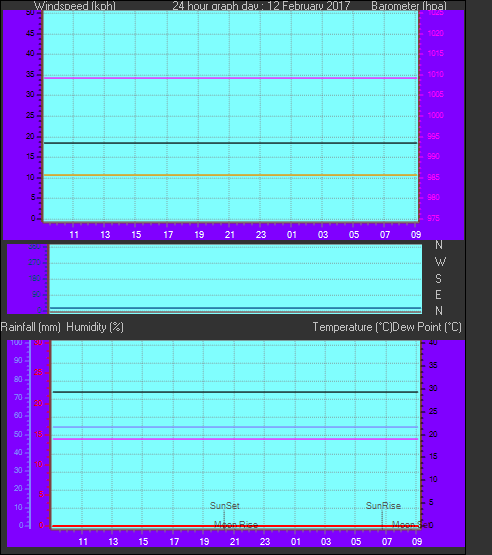
Task: Click the W compass label on direction graph
Action: tap(440, 262)
